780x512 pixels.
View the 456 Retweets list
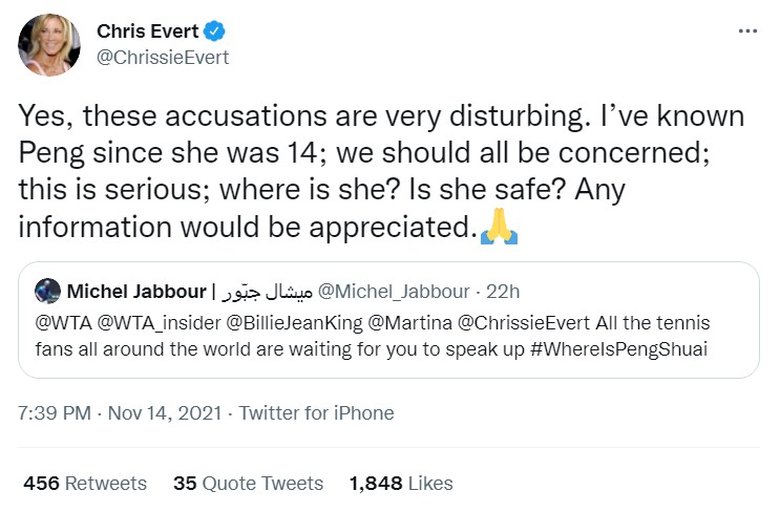[x=85, y=483]
